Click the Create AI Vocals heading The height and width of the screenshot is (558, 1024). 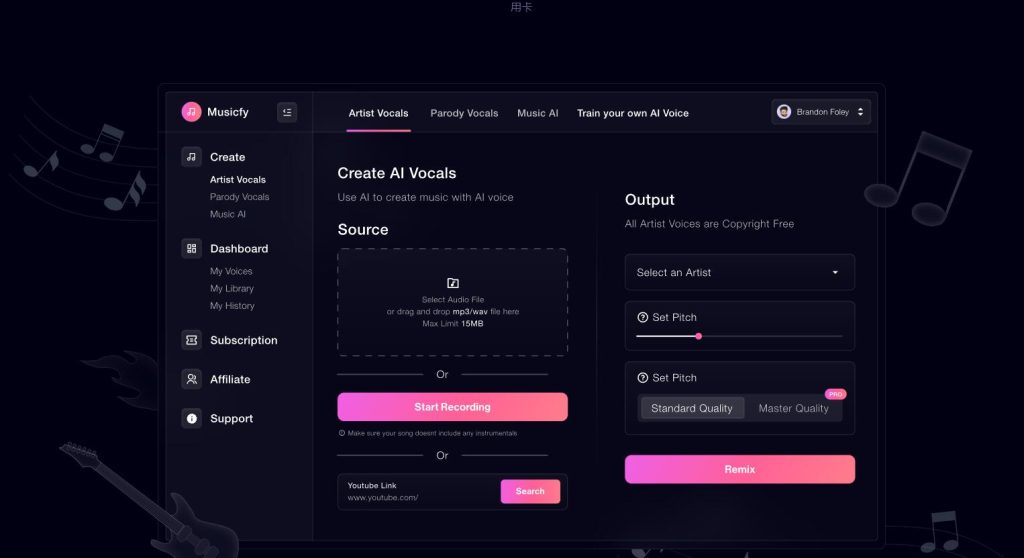pos(396,173)
